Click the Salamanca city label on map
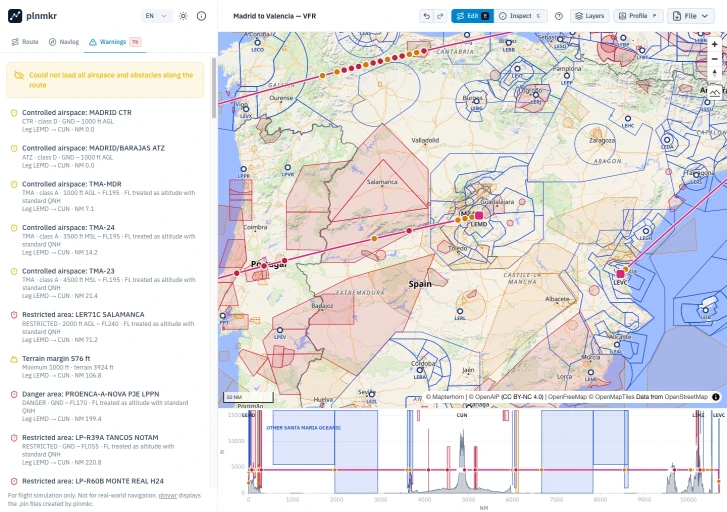The image size is (727, 512). (382, 182)
